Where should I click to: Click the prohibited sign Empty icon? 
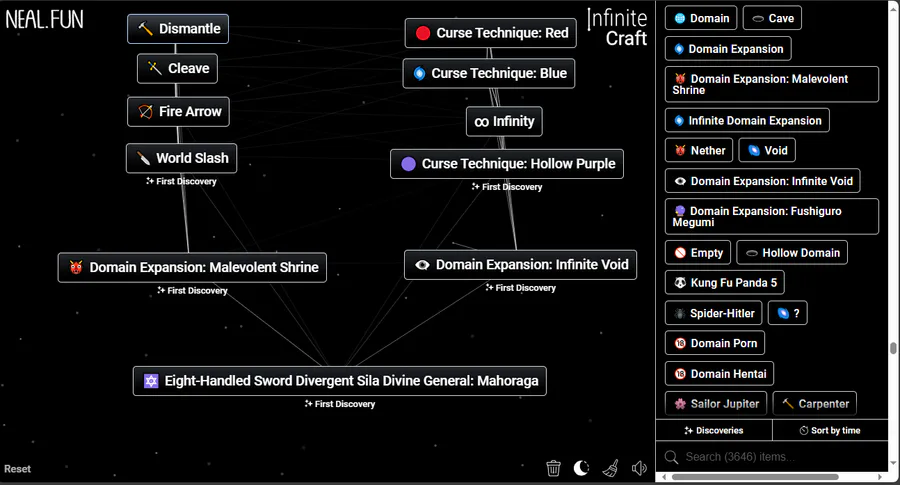tap(680, 253)
